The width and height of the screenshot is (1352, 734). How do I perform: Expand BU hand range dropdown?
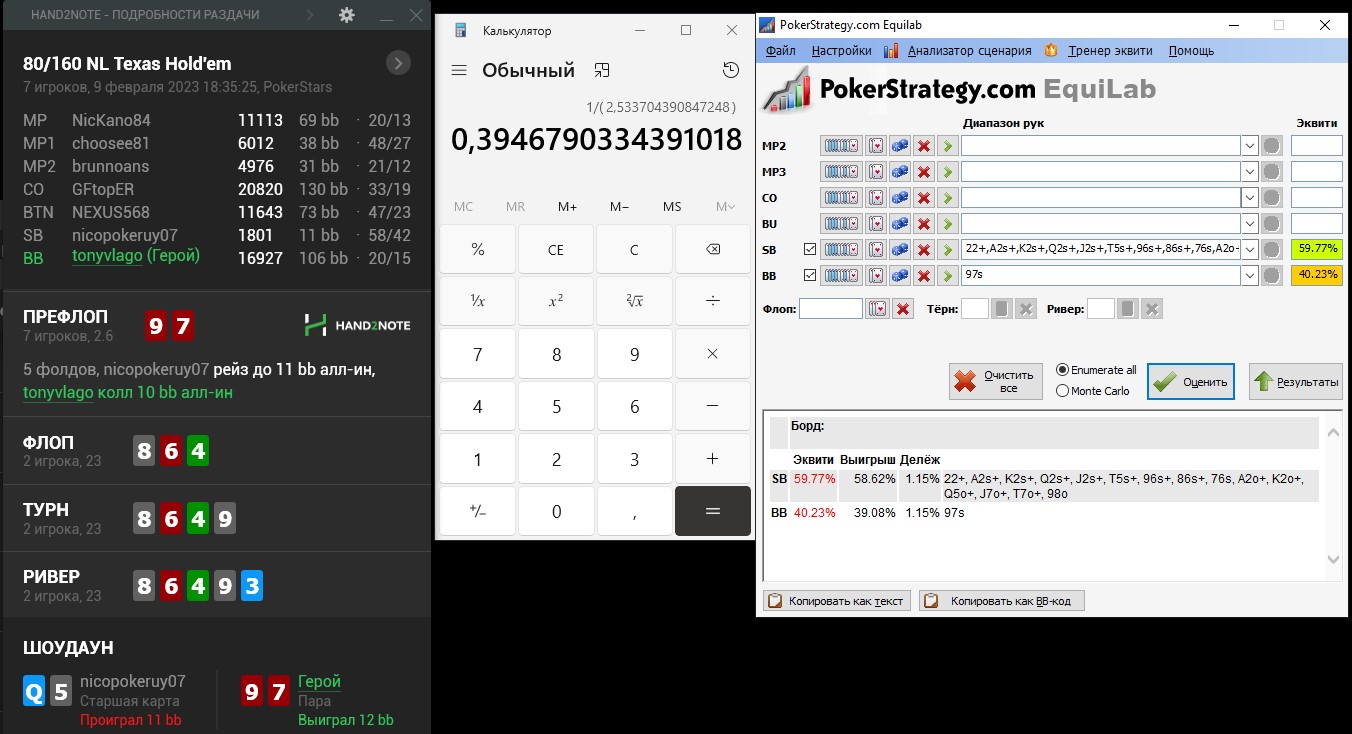[1249, 224]
